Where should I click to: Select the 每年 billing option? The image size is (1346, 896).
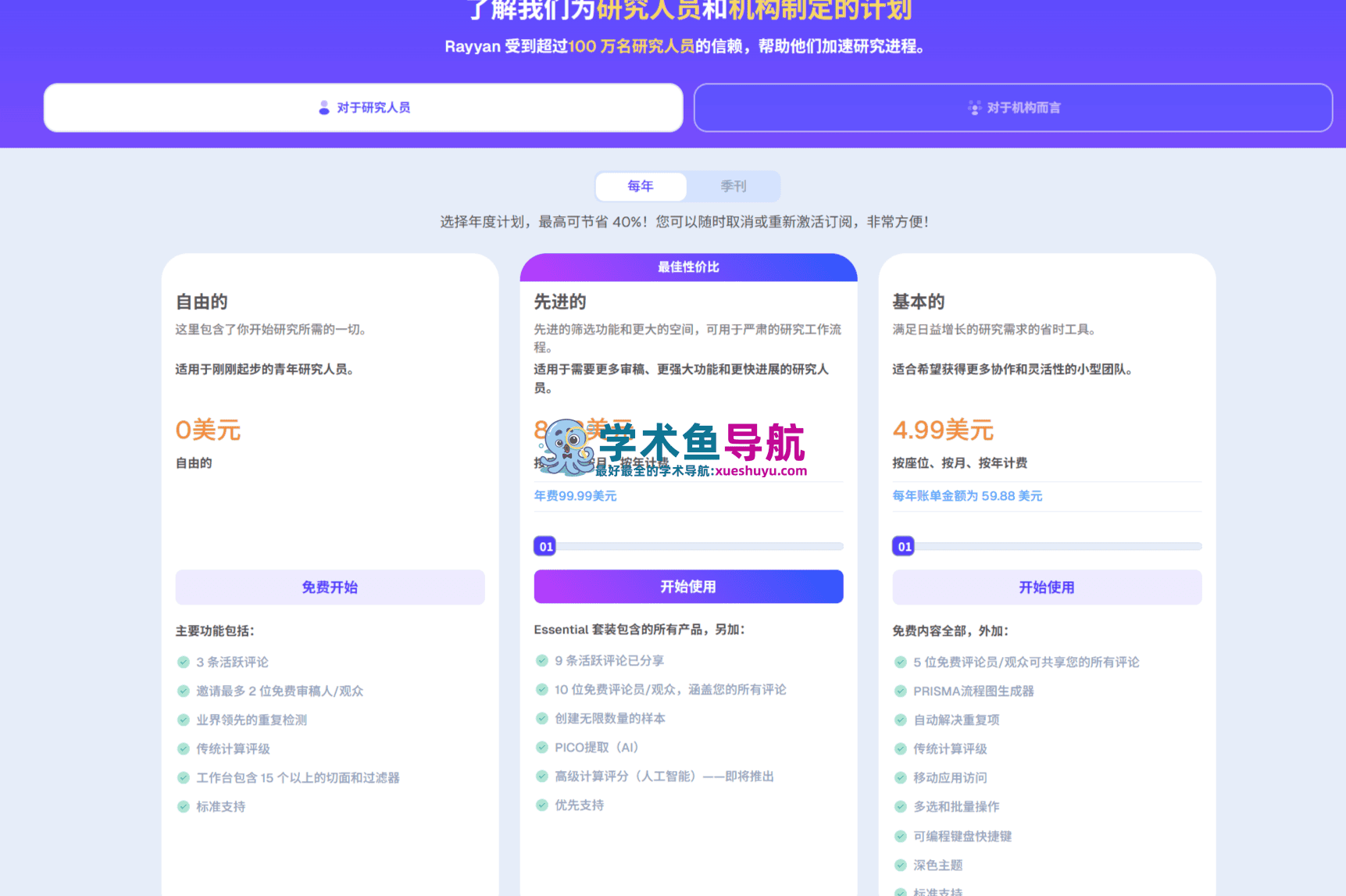pyautogui.click(x=641, y=187)
